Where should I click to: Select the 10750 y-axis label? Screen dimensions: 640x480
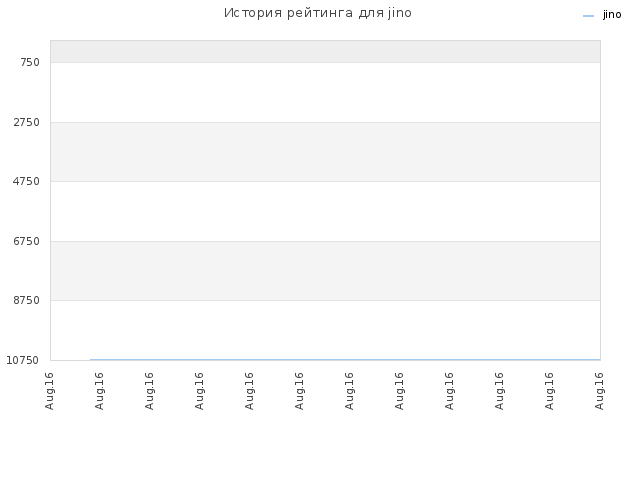click(23, 360)
